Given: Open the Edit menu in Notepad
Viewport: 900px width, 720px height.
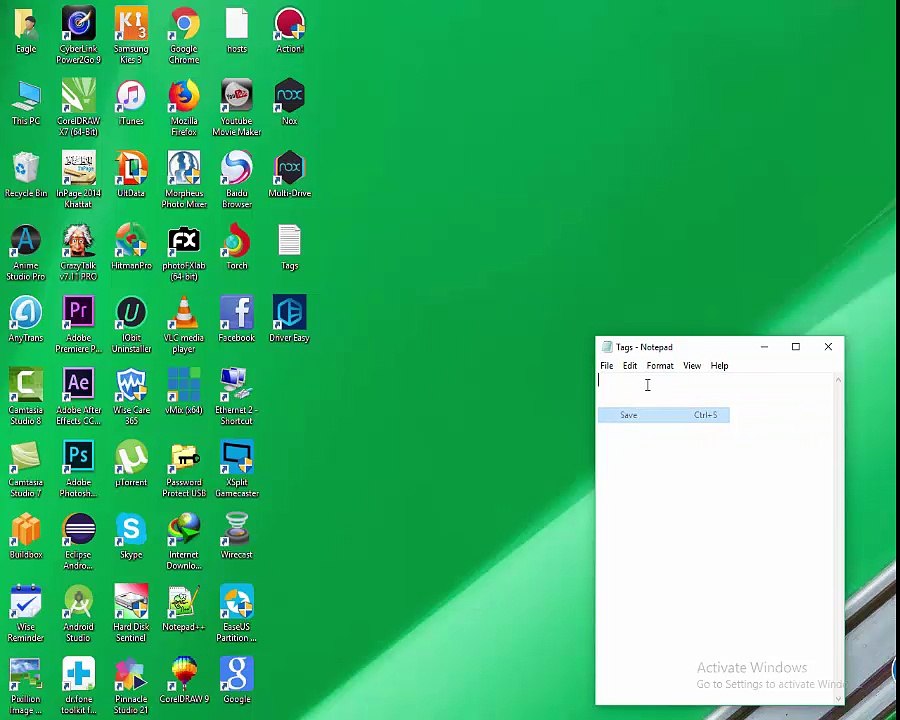Looking at the screenshot, I should [x=630, y=366].
